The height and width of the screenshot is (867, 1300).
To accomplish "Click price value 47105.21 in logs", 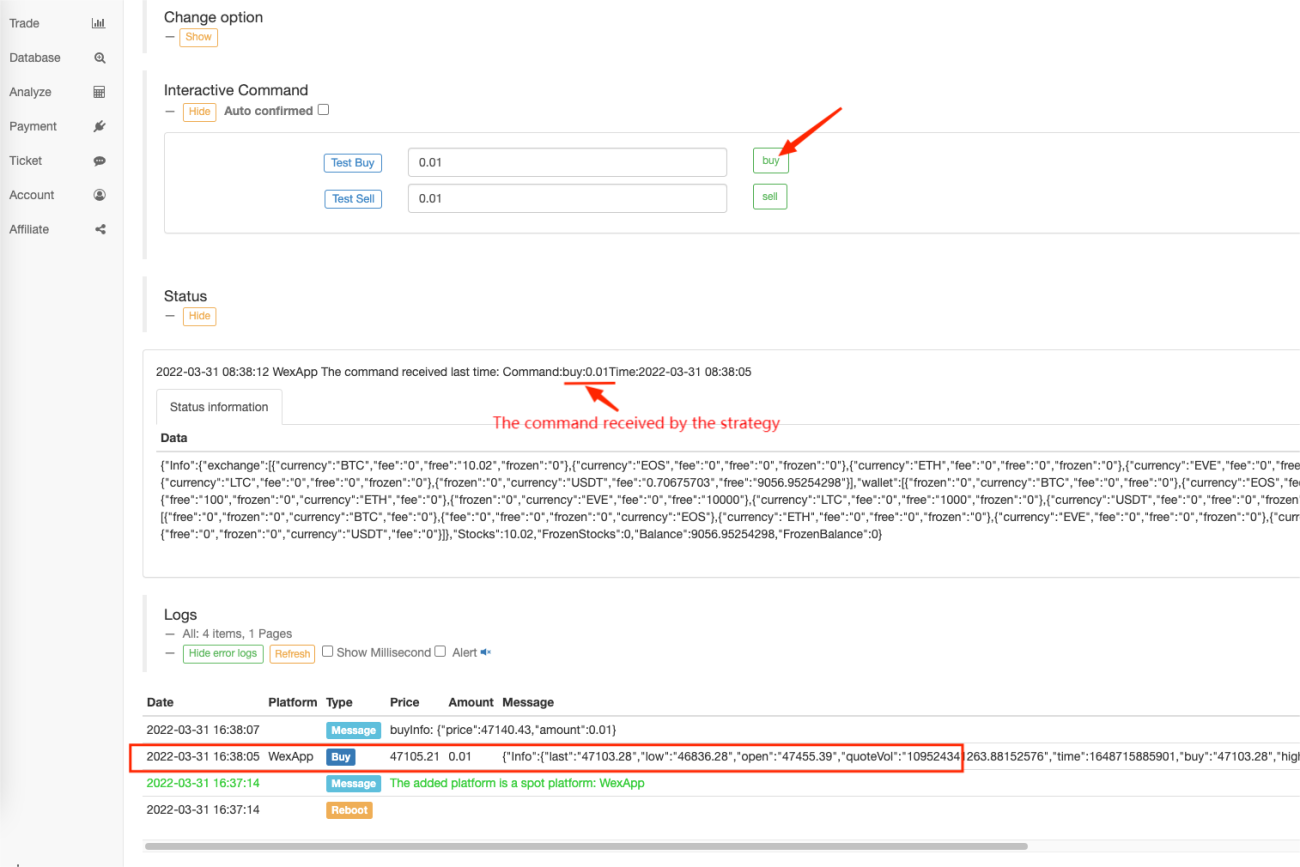I will coord(414,757).
